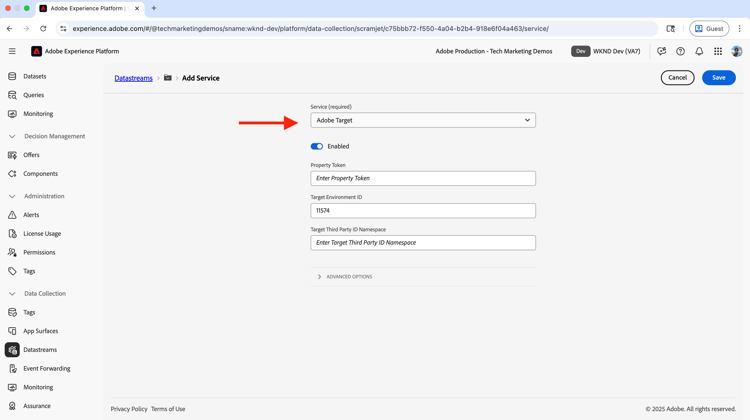
Task: Open the help question mark icon
Action: click(x=680, y=51)
